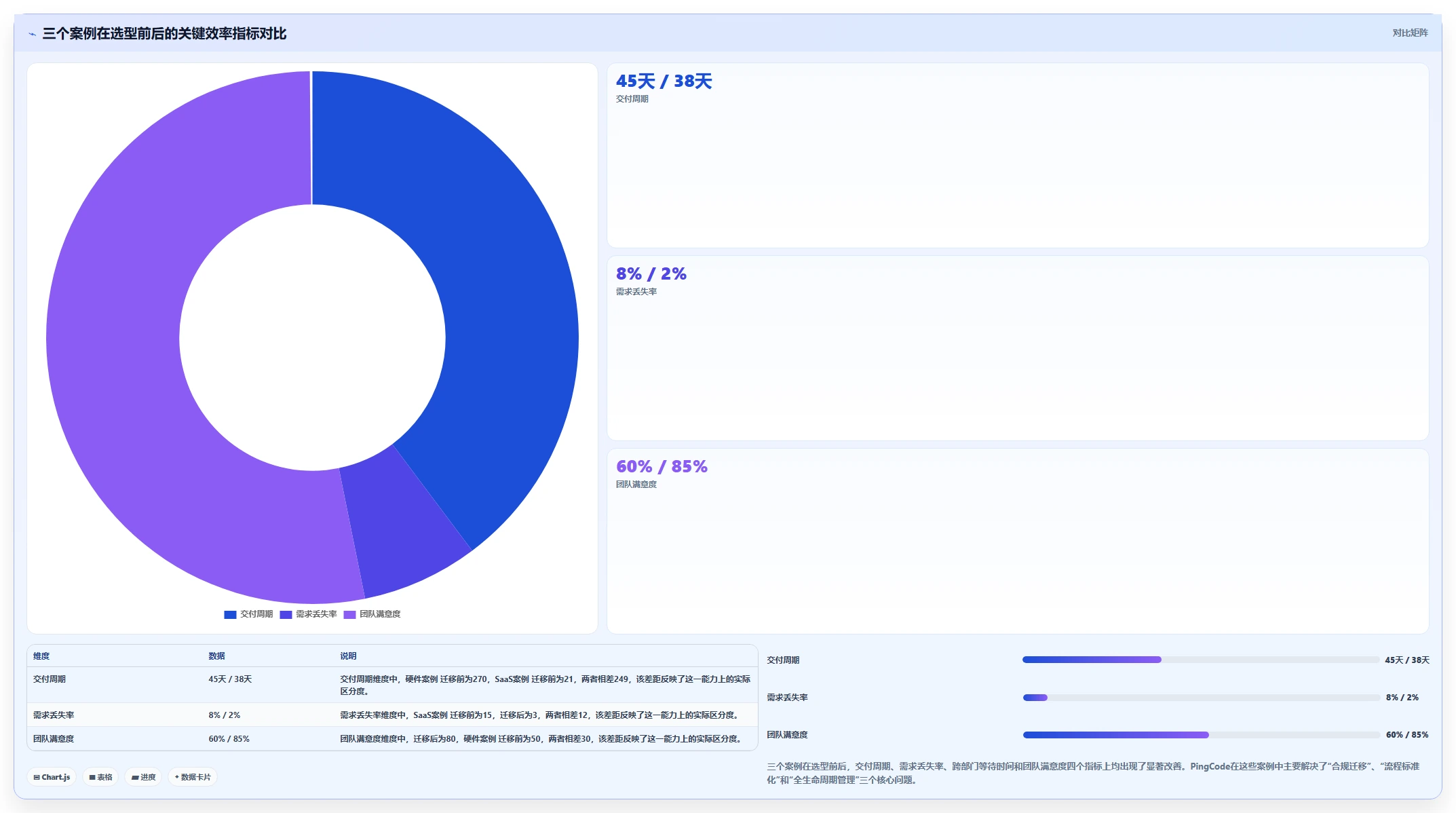
Task: Click the small icon before the title
Action: (x=32, y=34)
